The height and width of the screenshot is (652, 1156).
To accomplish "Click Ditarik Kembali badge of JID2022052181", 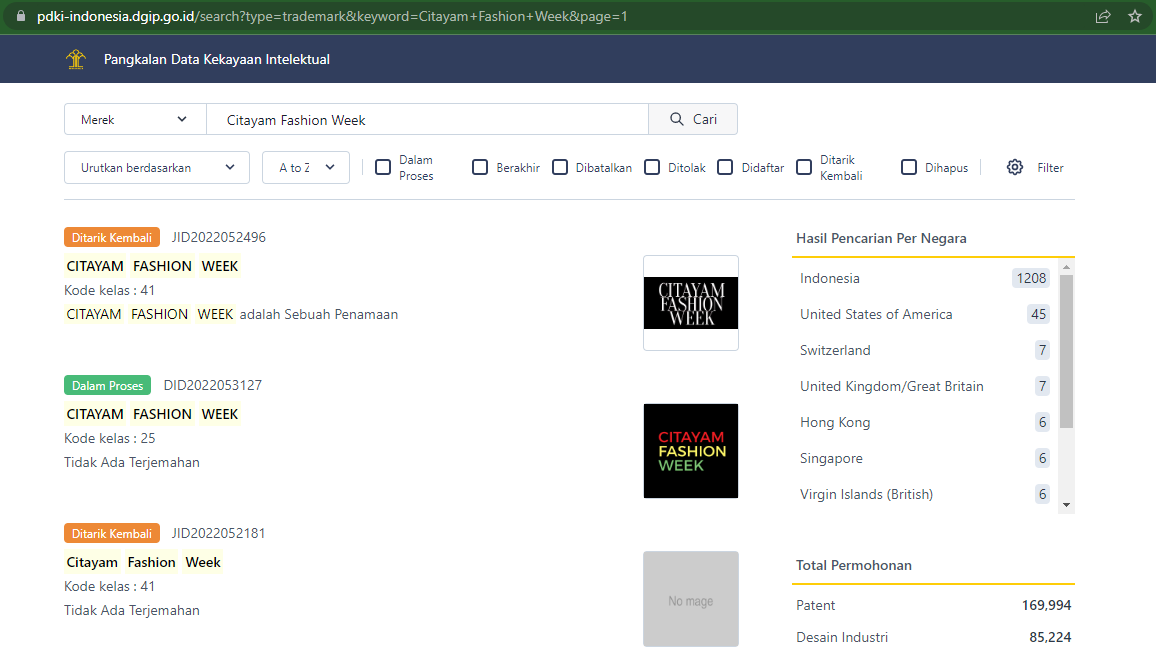I will point(112,533).
